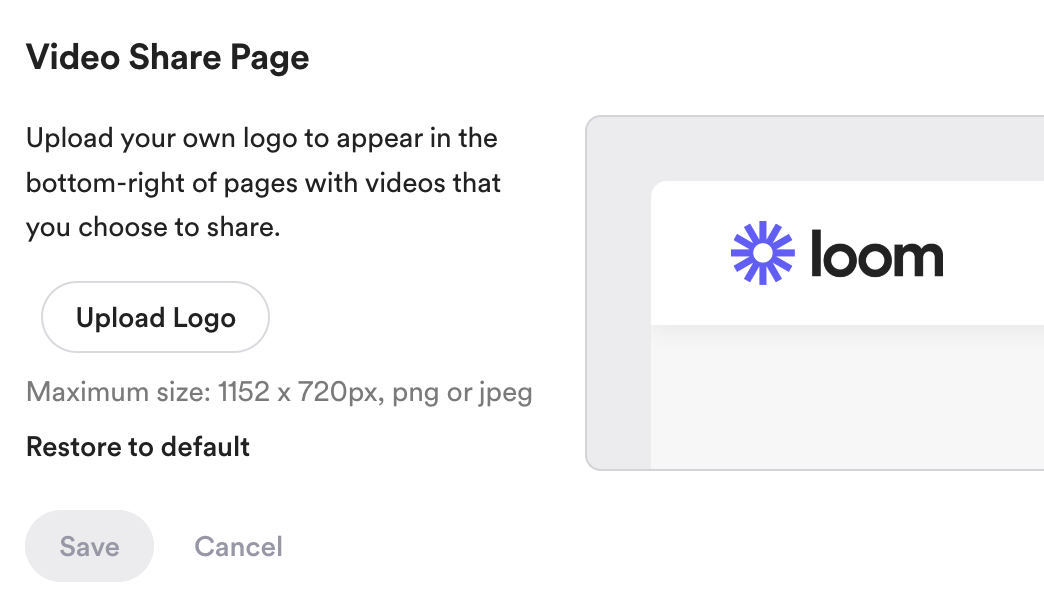Click the Loom sunburst logo icon
The height and width of the screenshot is (606, 1044).
(762, 253)
